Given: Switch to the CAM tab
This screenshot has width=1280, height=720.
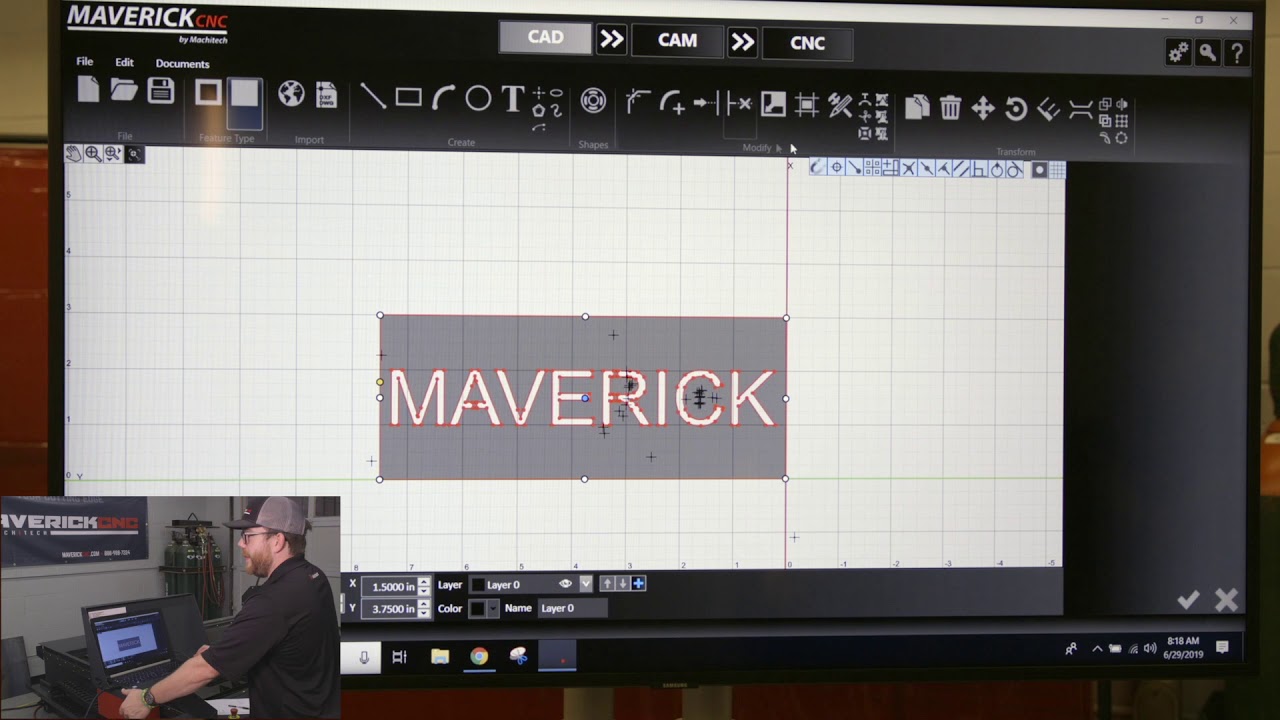Looking at the screenshot, I should [677, 40].
